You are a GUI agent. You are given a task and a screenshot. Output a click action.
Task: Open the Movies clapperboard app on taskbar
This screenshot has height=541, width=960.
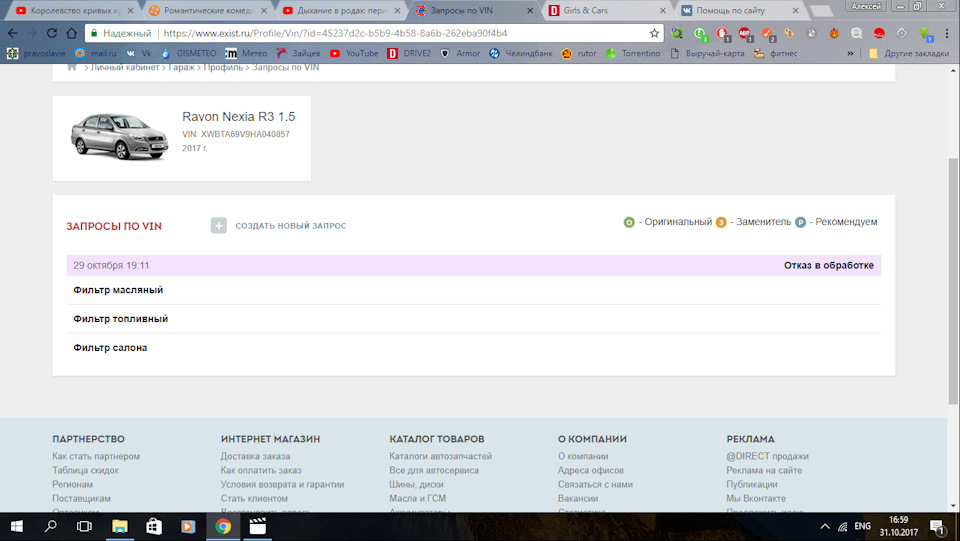tap(258, 526)
